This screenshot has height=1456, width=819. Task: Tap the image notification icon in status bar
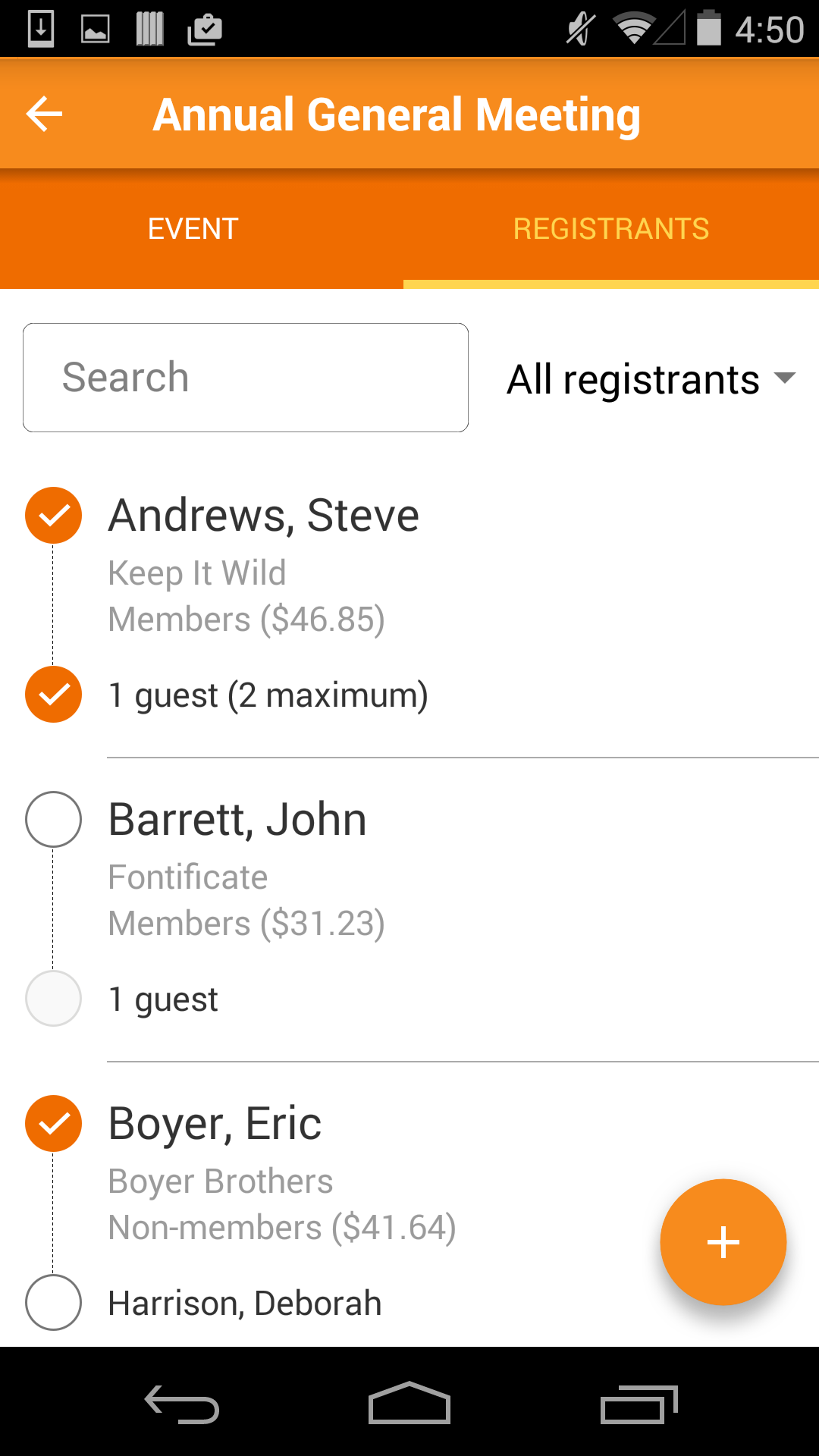point(95,30)
